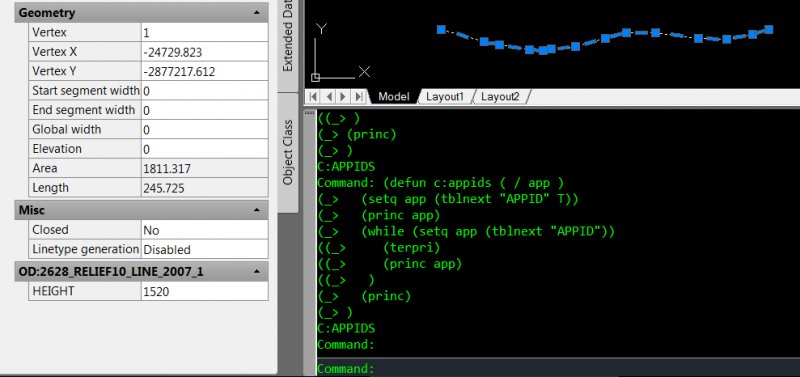Go to first layout tab arrow
Viewport: 800px width, 377px height.
point(313,96)
